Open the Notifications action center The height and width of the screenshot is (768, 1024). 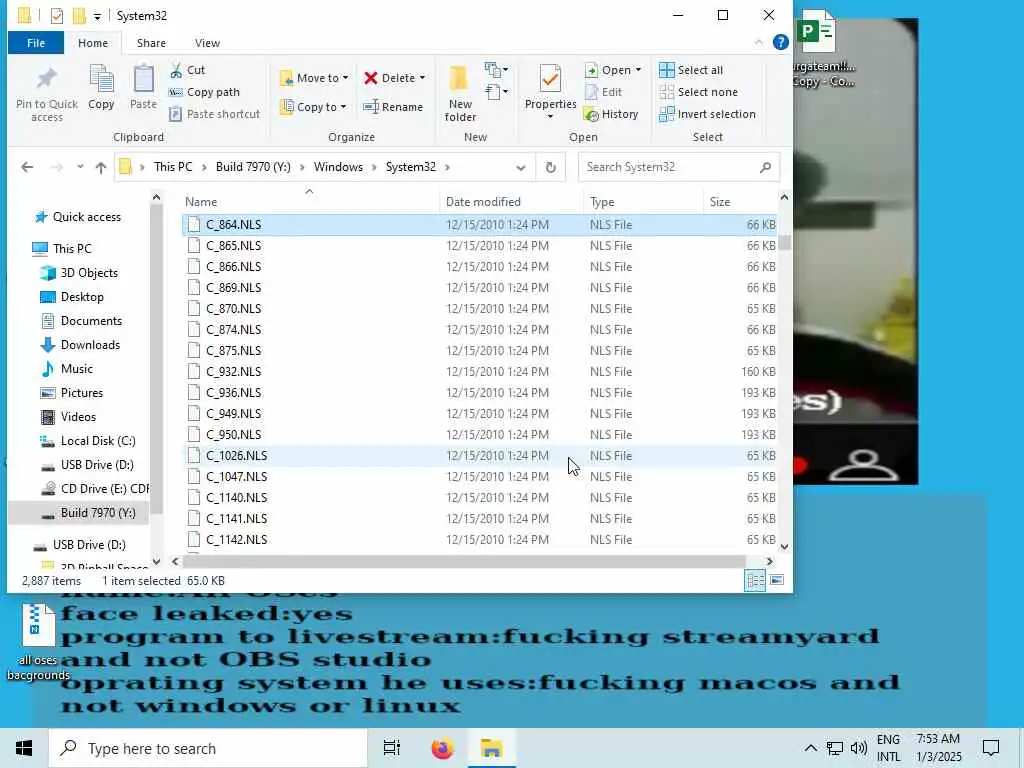(x=991, y=748)
